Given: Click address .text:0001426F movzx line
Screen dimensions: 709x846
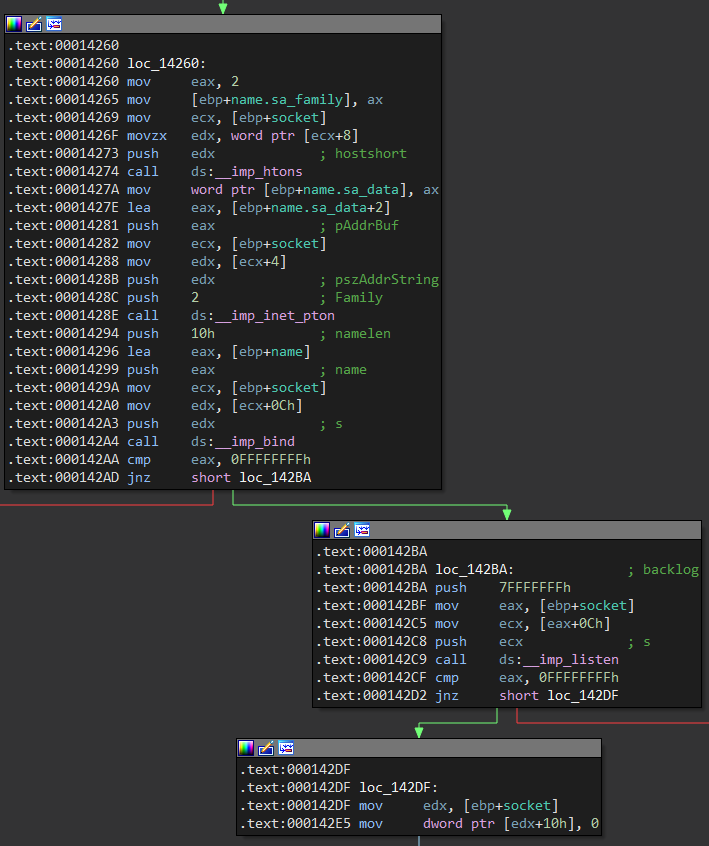Looking at the screenshot, I should click(63, 135).
